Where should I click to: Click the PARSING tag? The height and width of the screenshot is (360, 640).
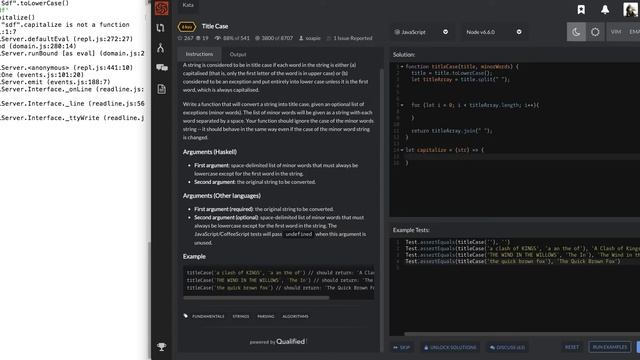point(266,316)
